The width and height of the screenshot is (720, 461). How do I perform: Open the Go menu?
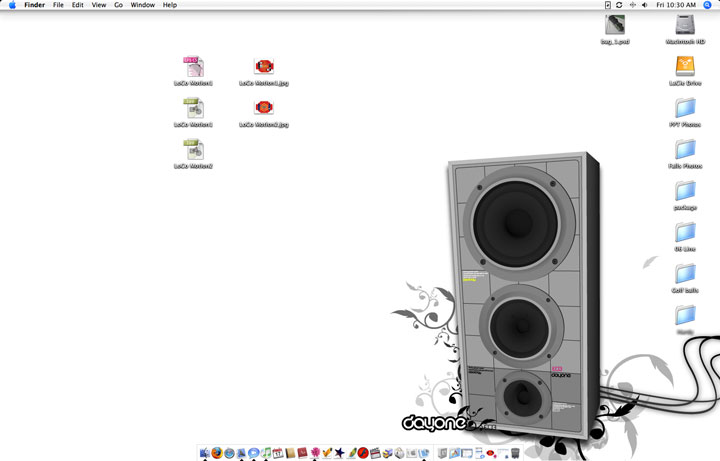[x=118, y=5]
